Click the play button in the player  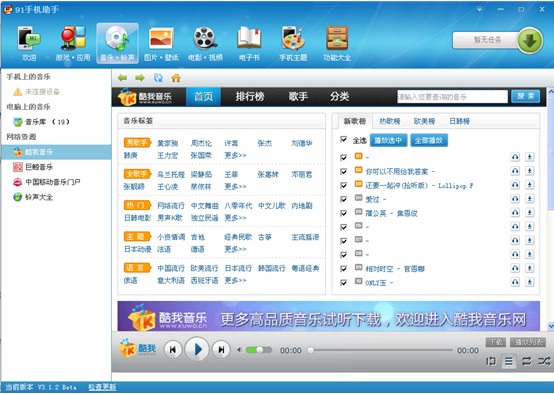tap(197, 349)
